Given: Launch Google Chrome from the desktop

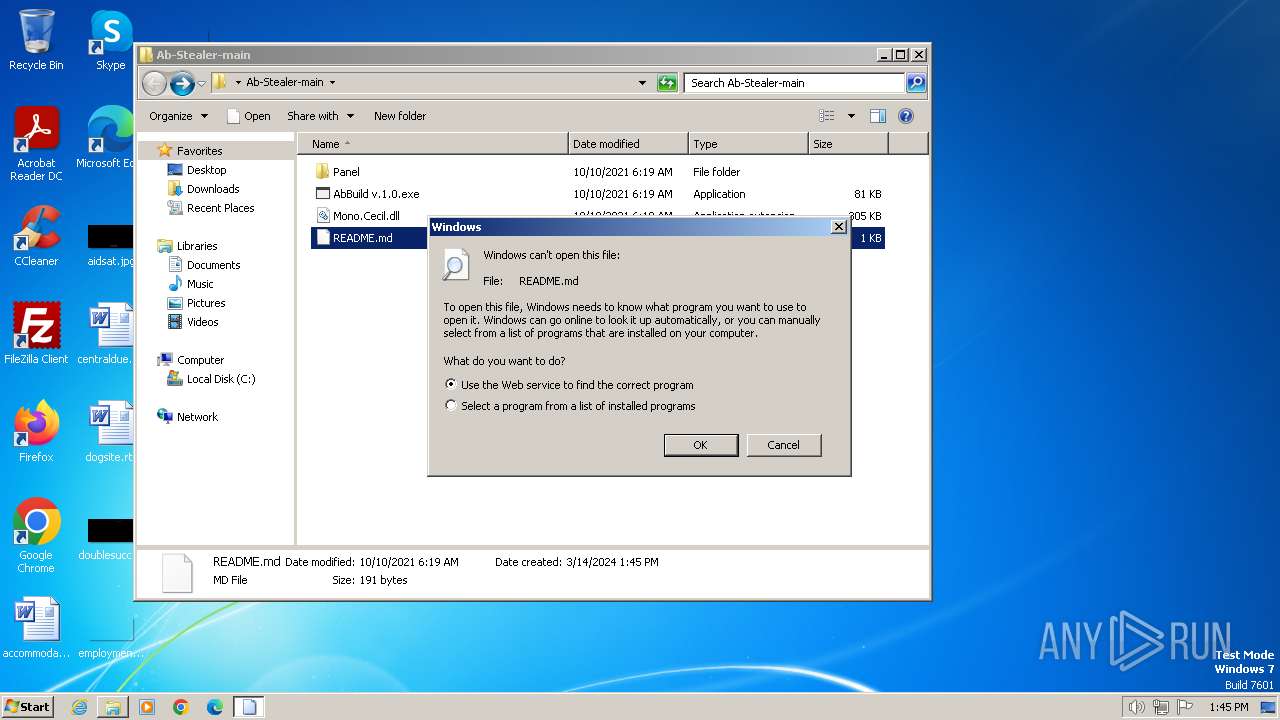Looking at the screenshot, I should (36, 536).
